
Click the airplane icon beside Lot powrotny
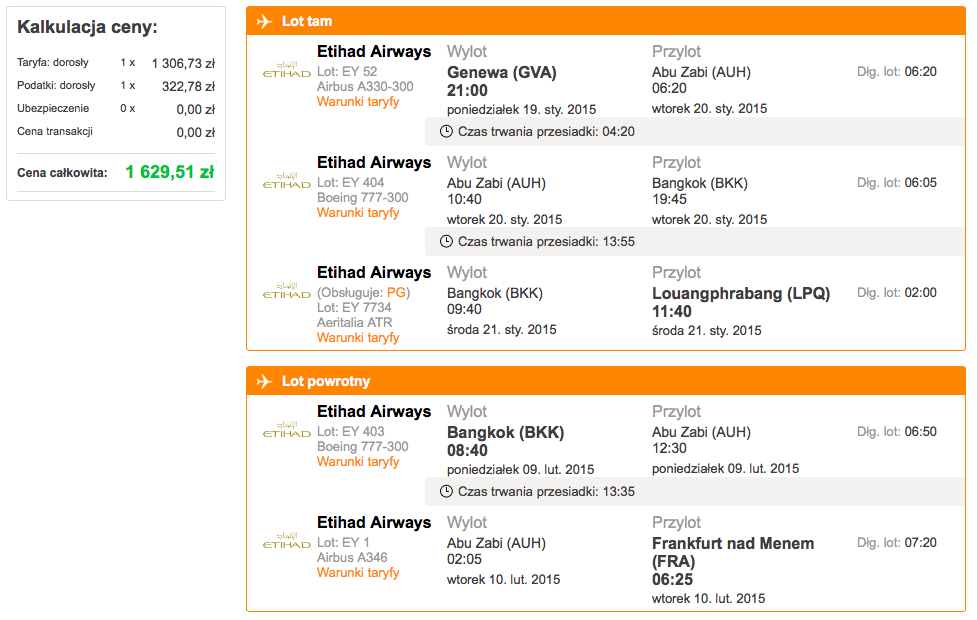coord(264,381)
